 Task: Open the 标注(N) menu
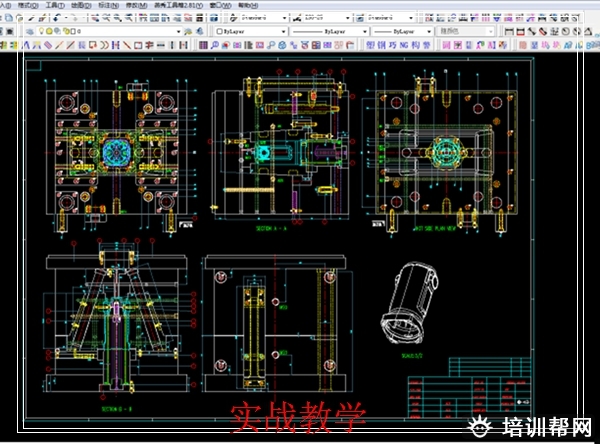click(106, 5)
